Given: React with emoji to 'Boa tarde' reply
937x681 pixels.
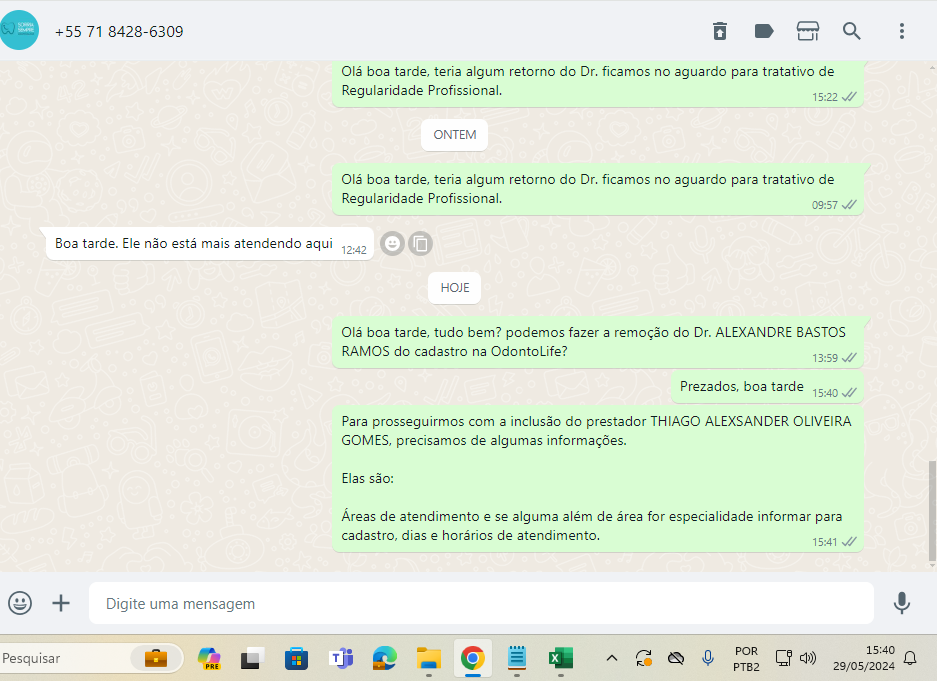Looking at the screenshot, I should (x=392, y=243).
